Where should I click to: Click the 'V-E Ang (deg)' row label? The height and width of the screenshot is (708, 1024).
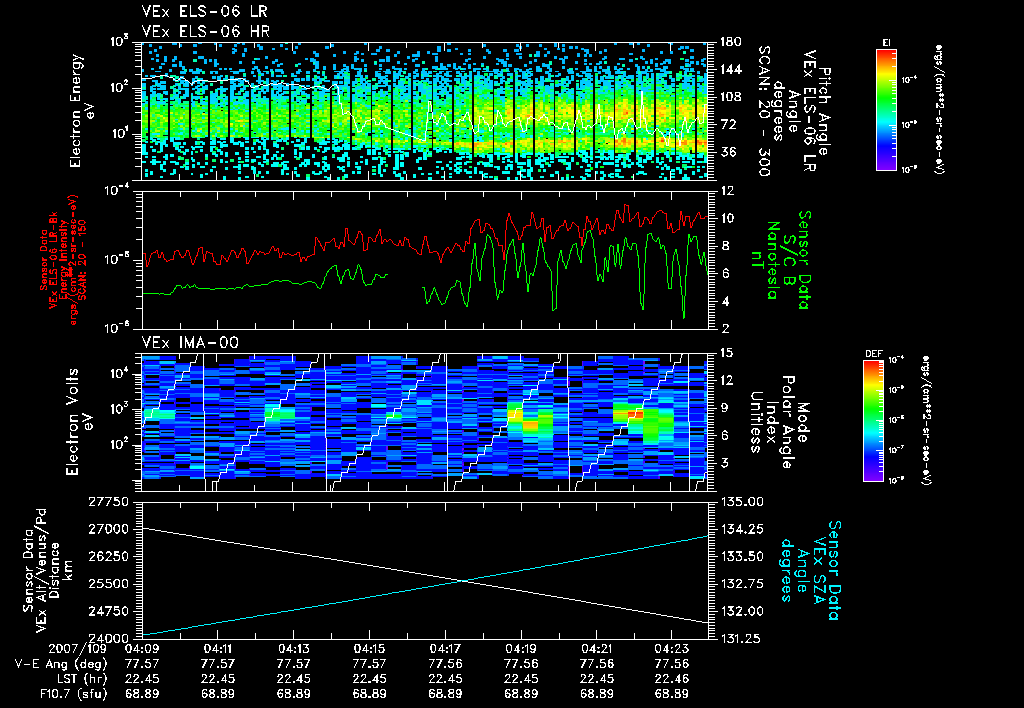pos(60,664)
